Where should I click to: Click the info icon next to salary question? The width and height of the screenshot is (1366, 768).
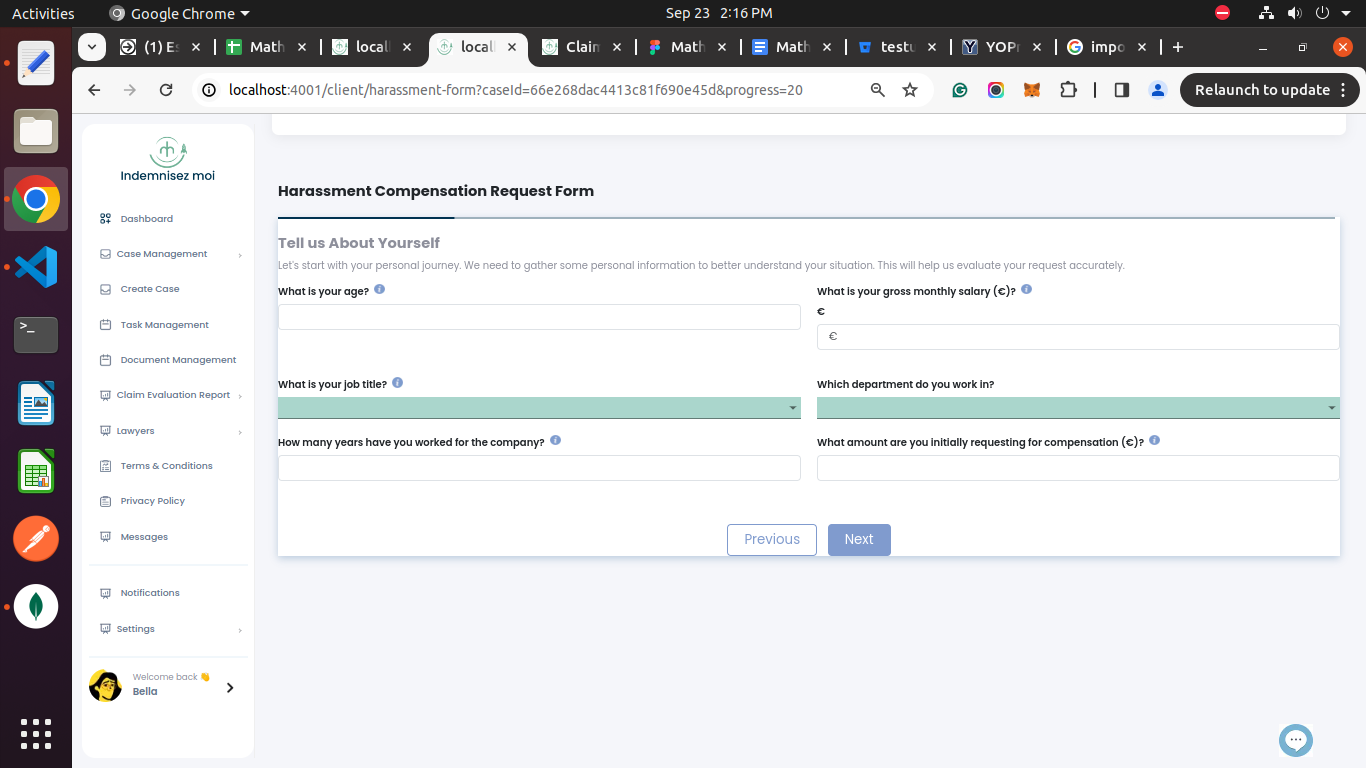pos(1027,290)
